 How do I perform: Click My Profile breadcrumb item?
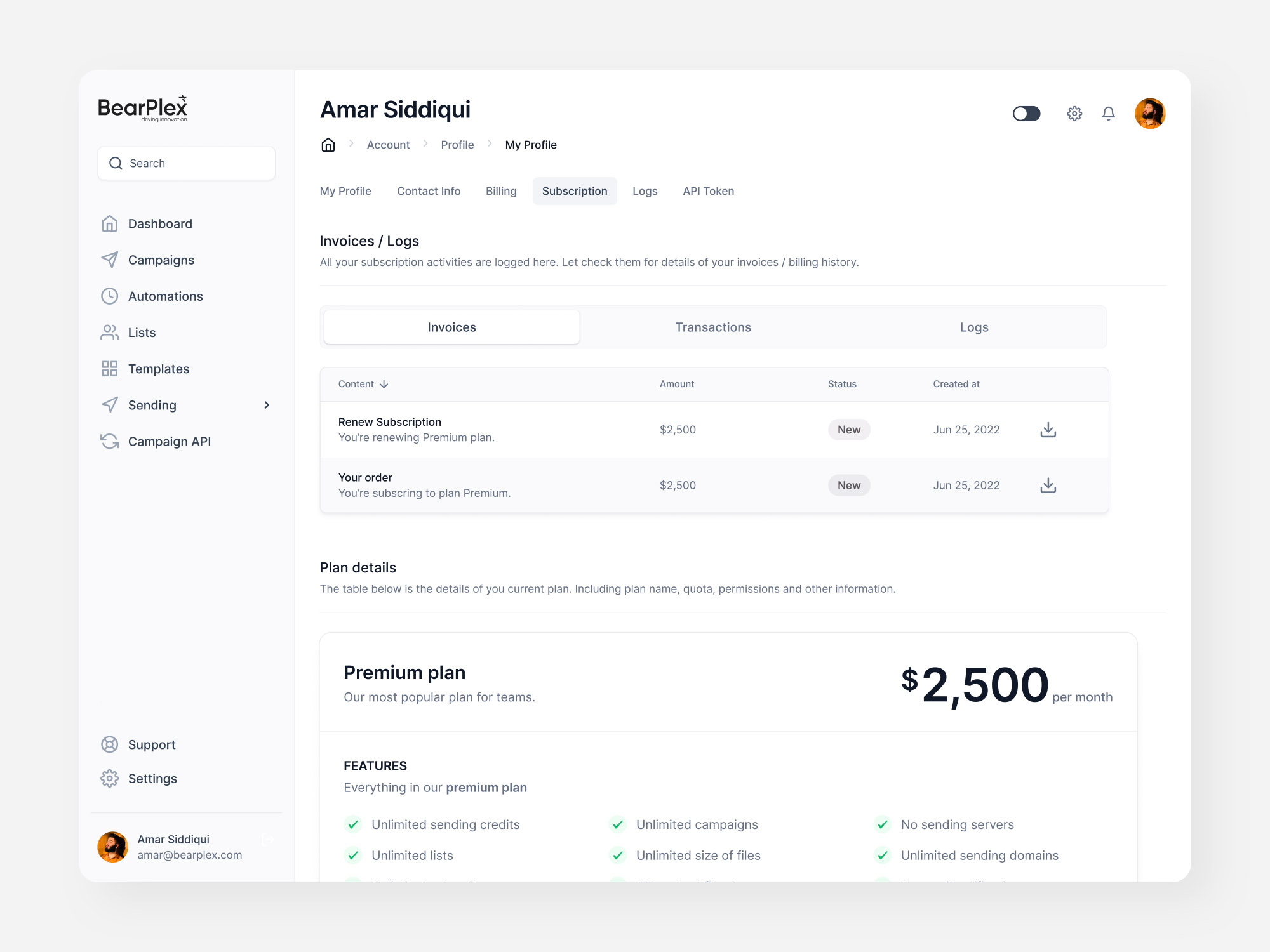click(x=531, y=145)
